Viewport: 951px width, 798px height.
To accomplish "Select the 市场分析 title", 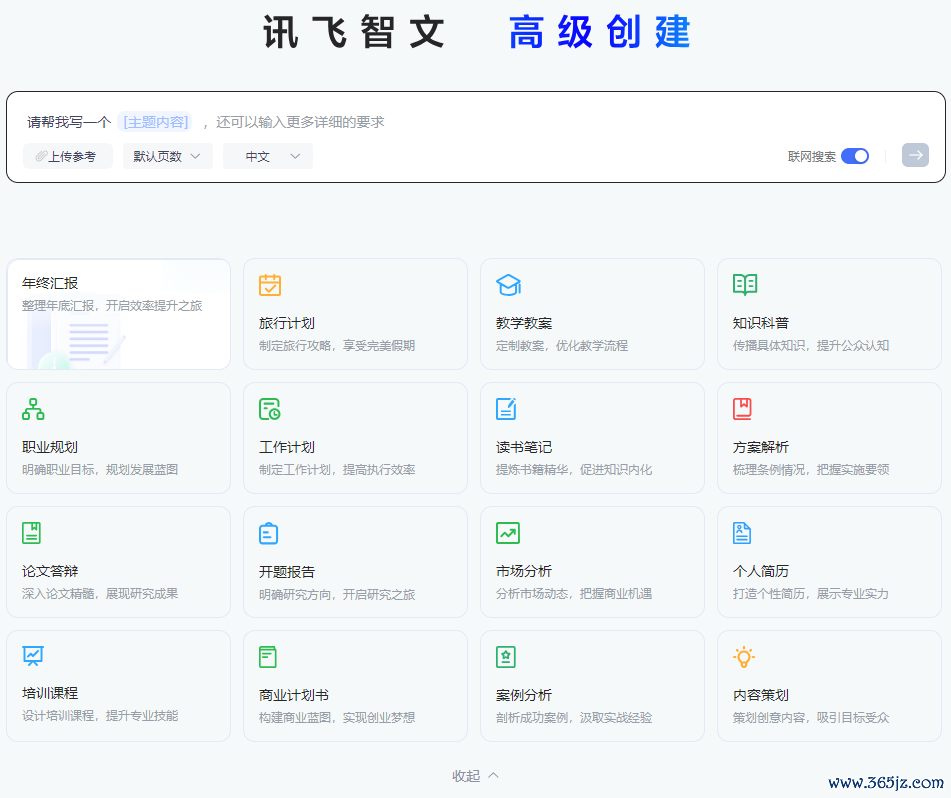I will (524, 571).
